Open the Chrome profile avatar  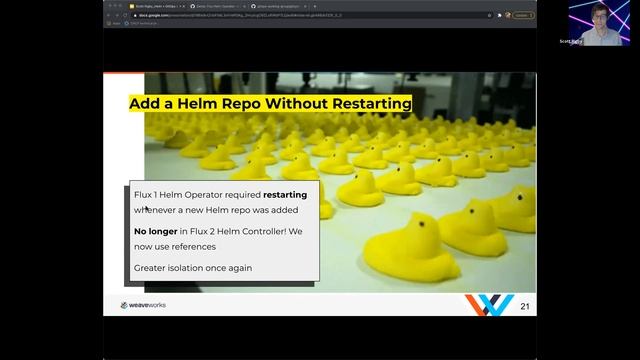point(508,15)
